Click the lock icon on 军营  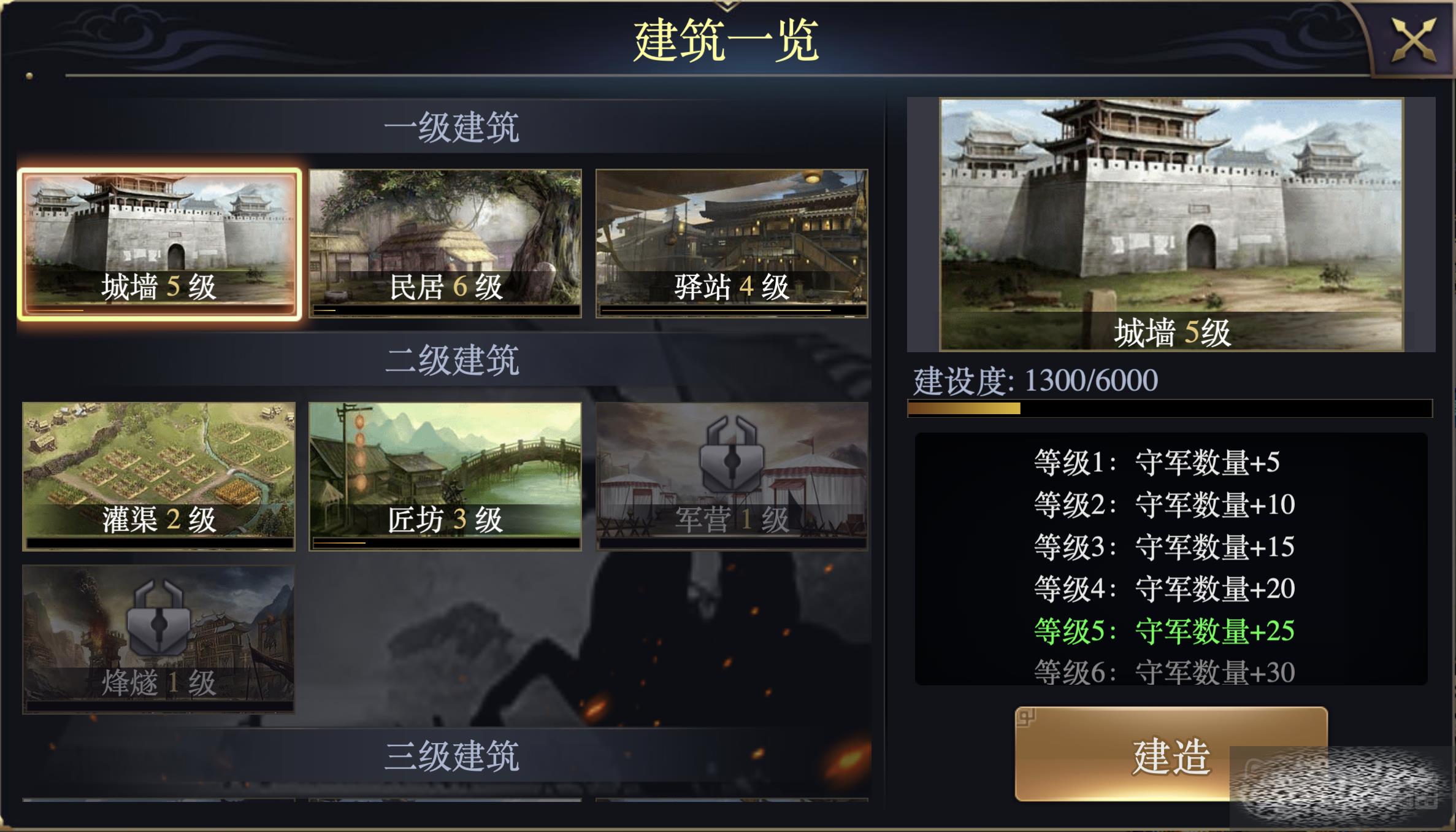732,455
